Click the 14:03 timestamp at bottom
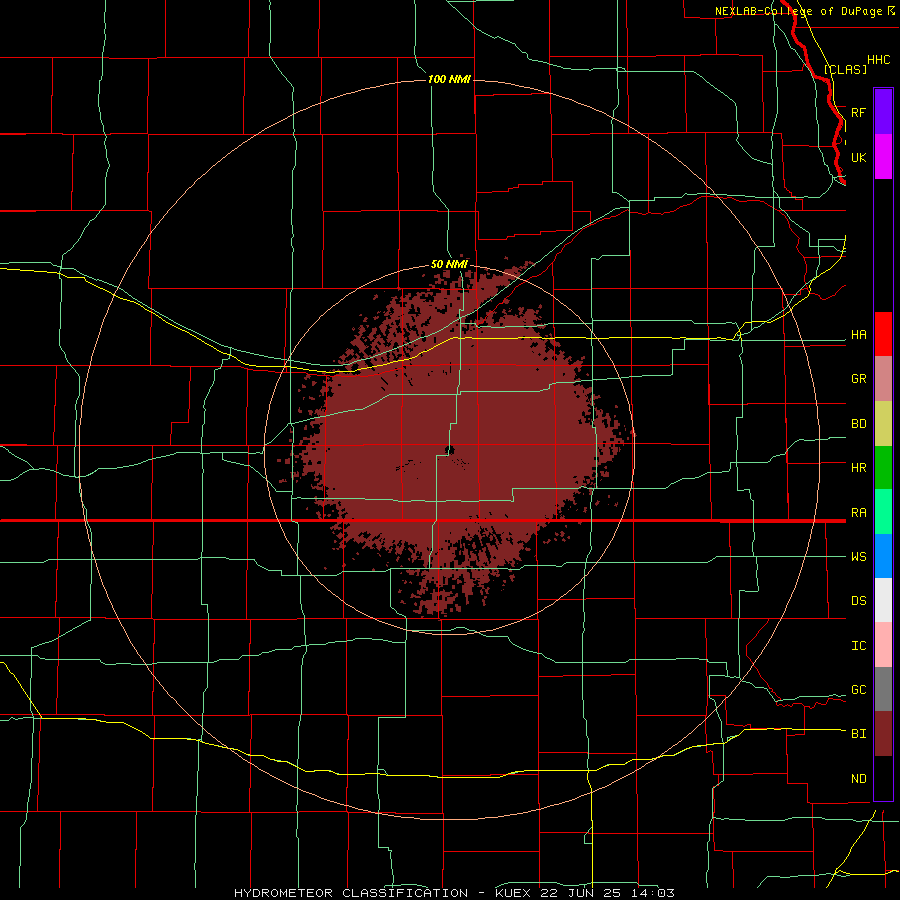The width and height of the screenshot is (900, 900). pos(651,893)
